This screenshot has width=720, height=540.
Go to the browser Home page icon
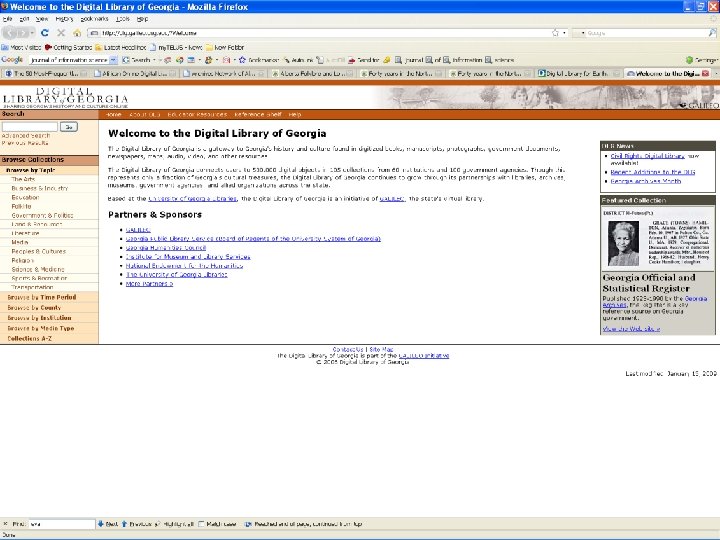coord(77,33)
